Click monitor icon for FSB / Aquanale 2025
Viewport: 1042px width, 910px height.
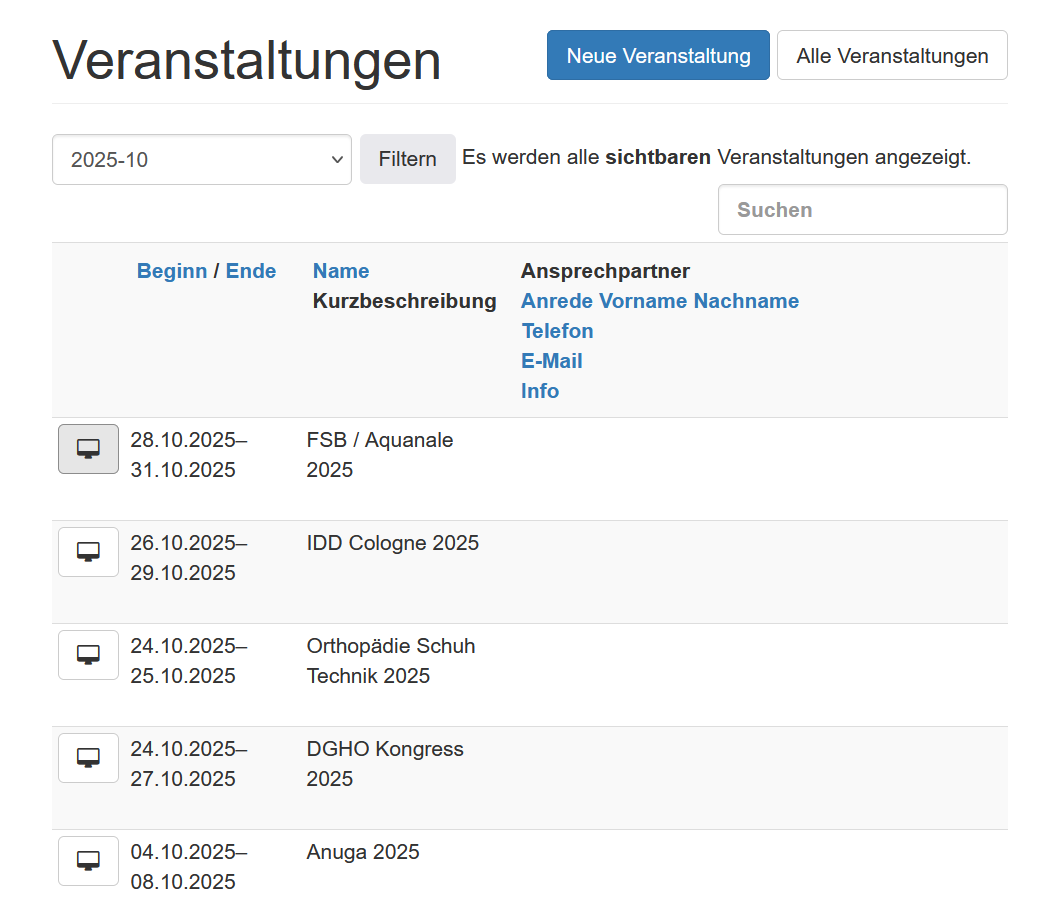pyautogui.click(x=88, y=449)
